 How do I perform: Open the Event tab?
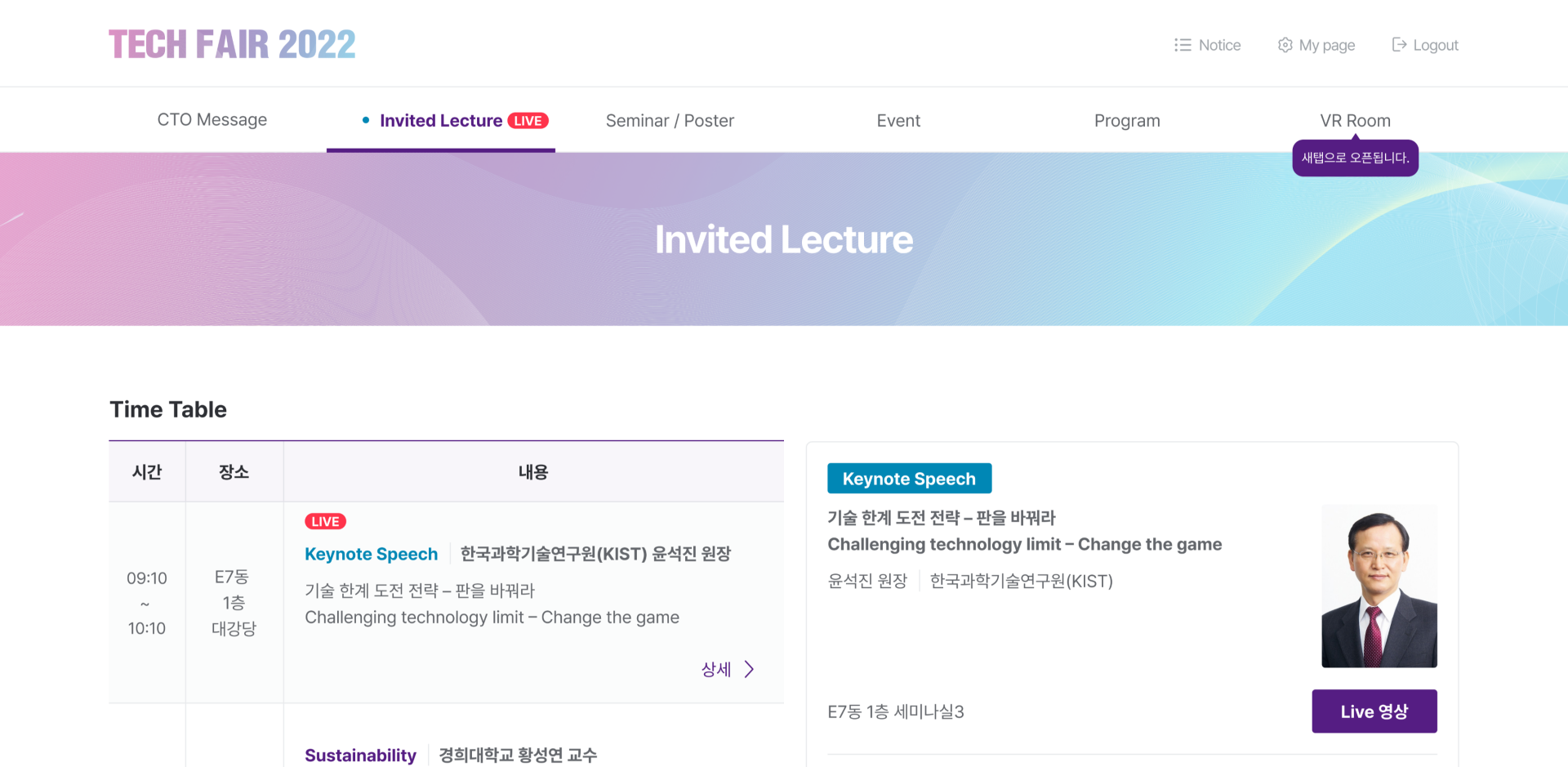898,121
